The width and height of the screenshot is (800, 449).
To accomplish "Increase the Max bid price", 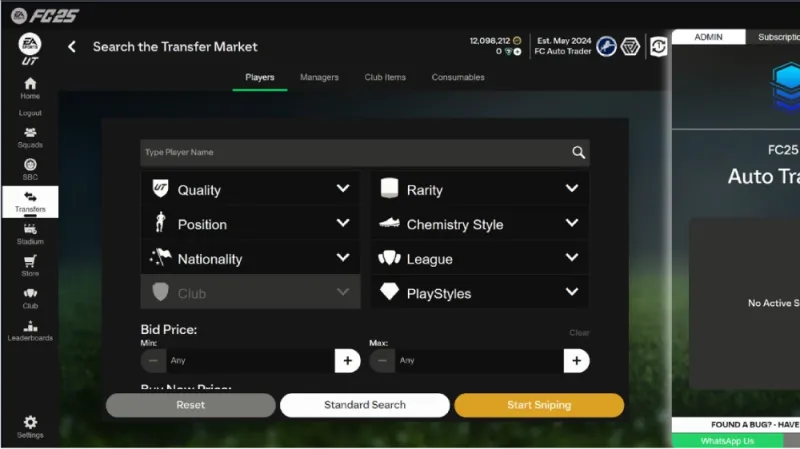I will tap(577, 361).
